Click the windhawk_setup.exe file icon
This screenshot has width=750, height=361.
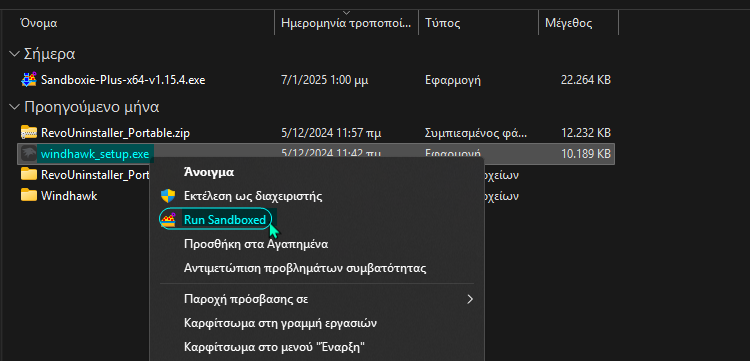coord(29,154)
